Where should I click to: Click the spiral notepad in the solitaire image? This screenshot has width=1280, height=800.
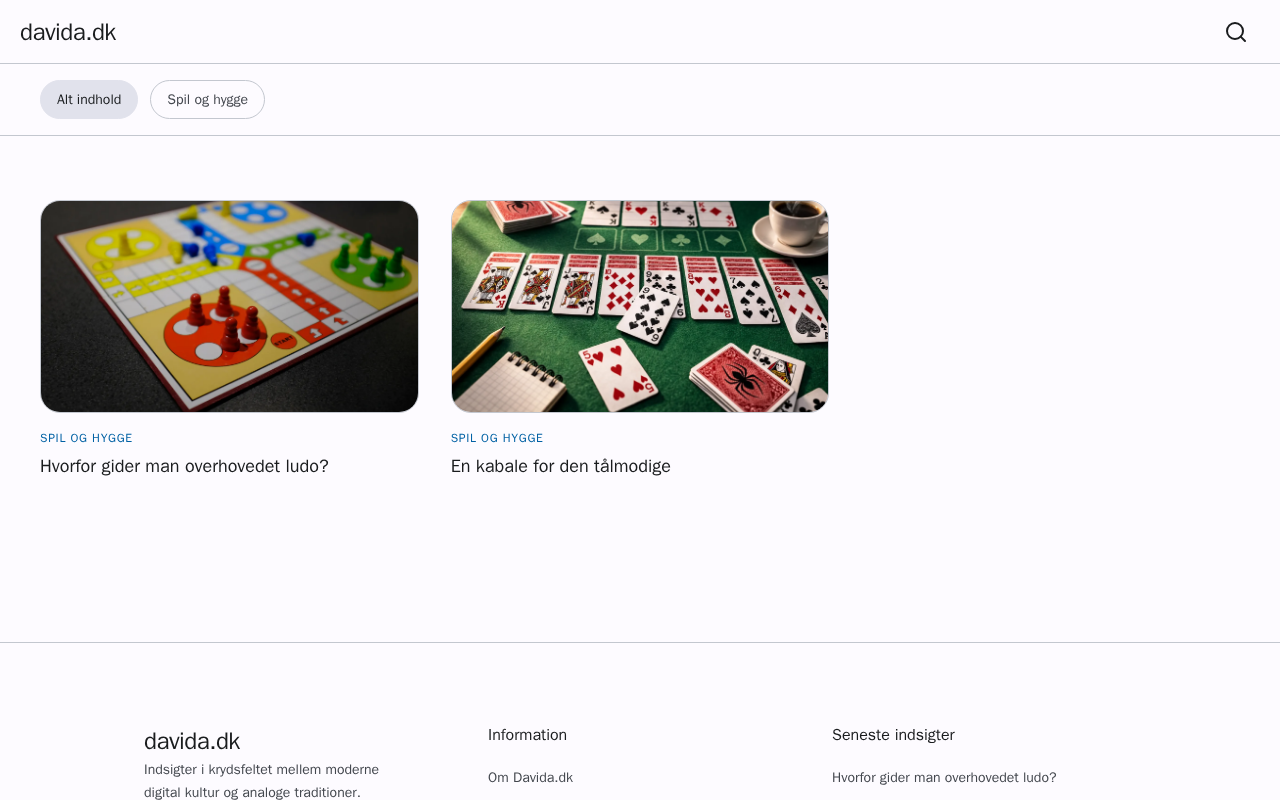508,379
